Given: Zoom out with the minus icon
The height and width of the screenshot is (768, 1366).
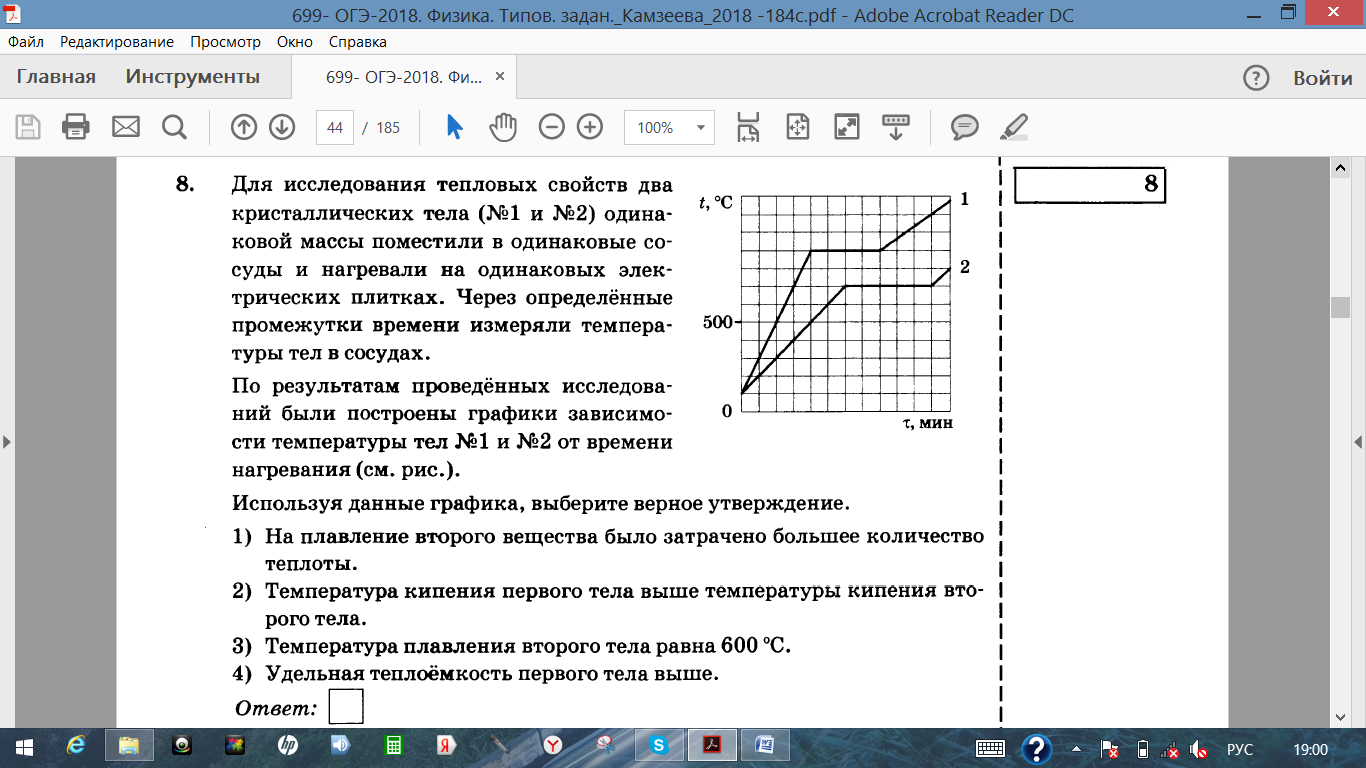Looking at the screenshot, I should coord(552,127).
